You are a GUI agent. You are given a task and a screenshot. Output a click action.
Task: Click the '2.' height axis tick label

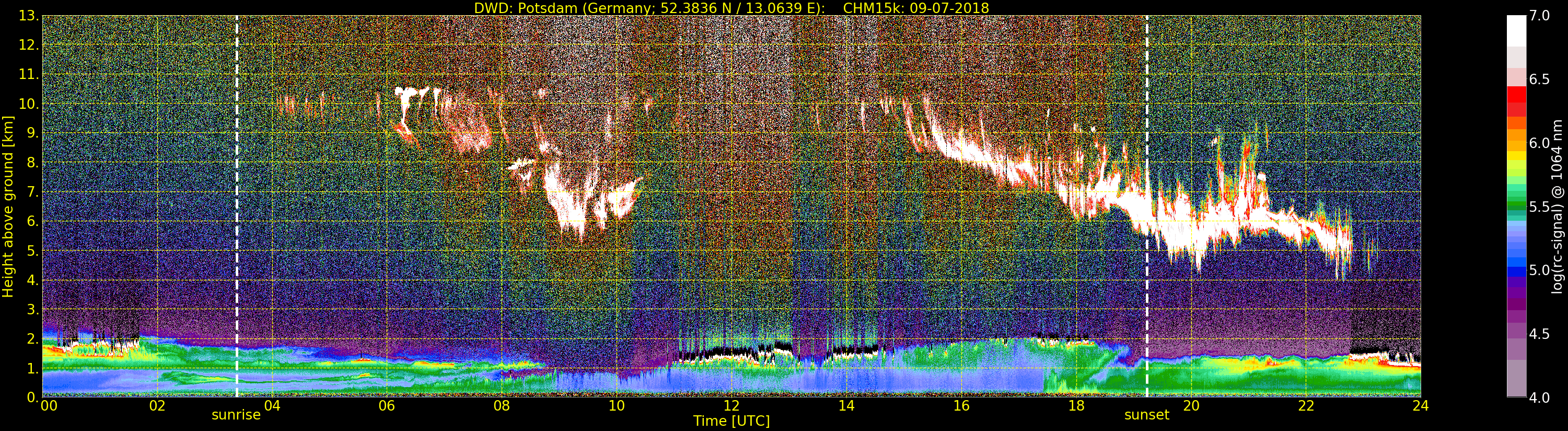pyautogui.click(x=32, y=338)
